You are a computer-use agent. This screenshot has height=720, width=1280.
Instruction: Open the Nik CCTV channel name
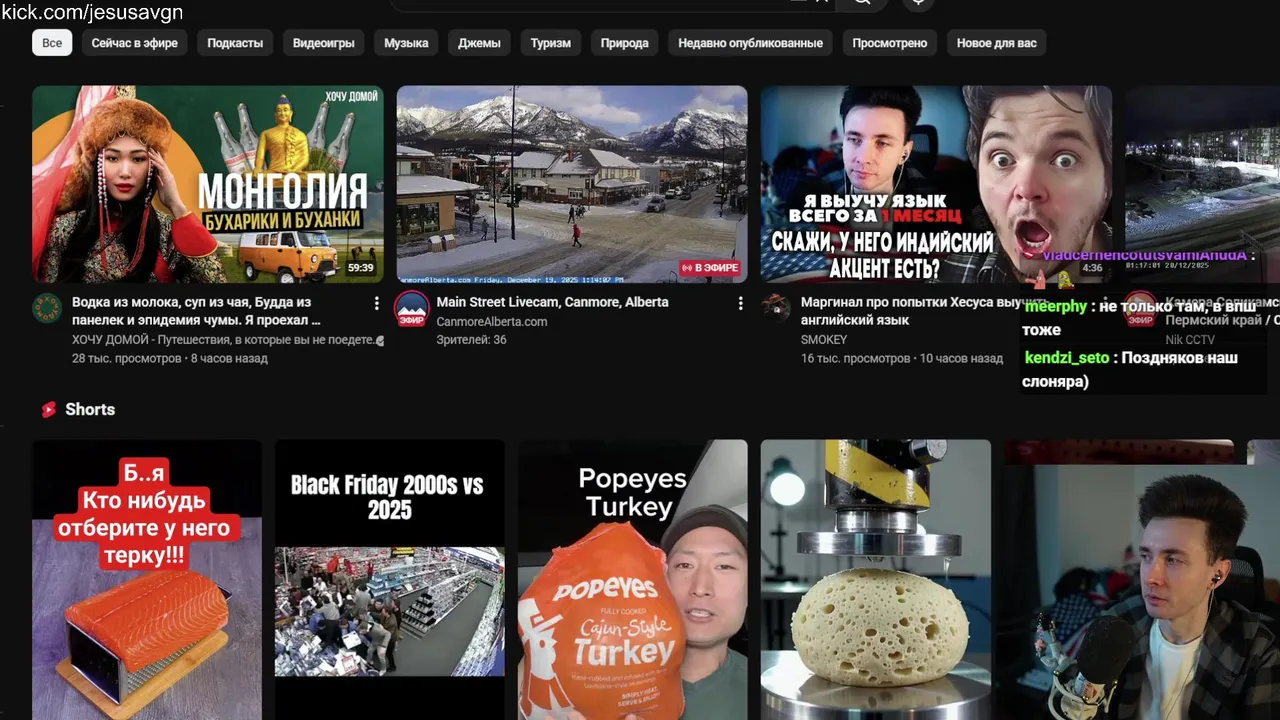(x=1190, y=340)
